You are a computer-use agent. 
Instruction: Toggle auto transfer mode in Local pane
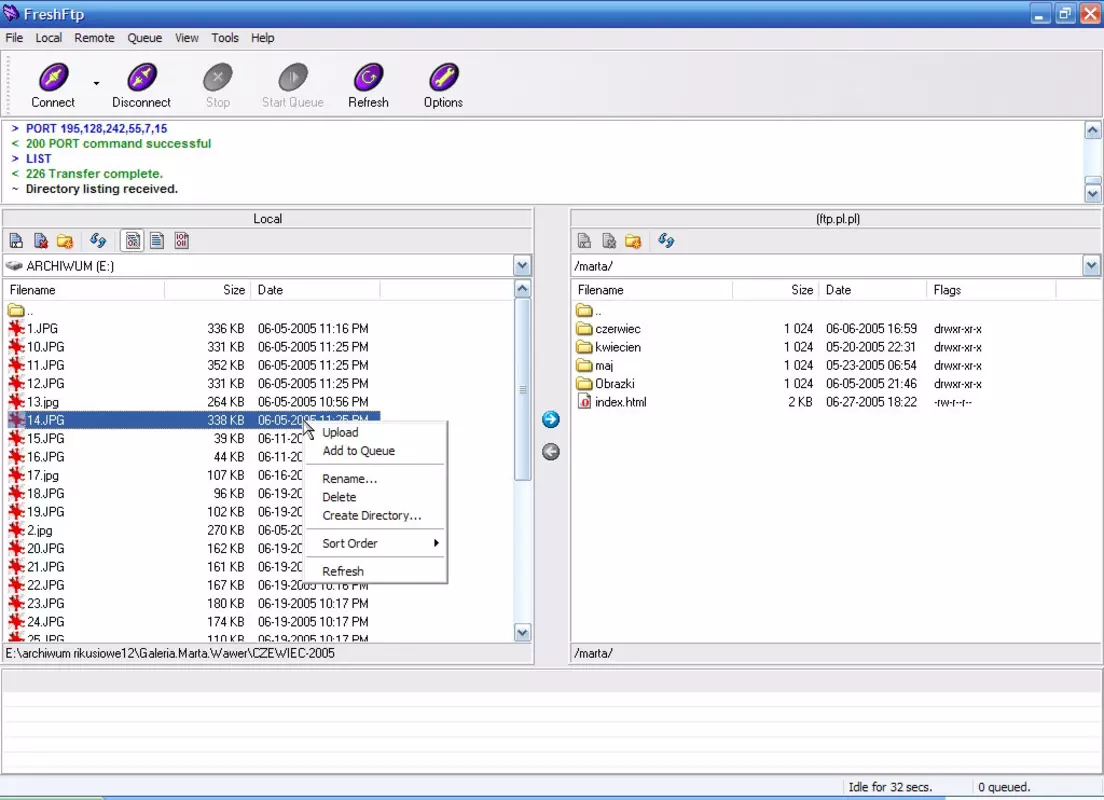click(x=132, y=241)
